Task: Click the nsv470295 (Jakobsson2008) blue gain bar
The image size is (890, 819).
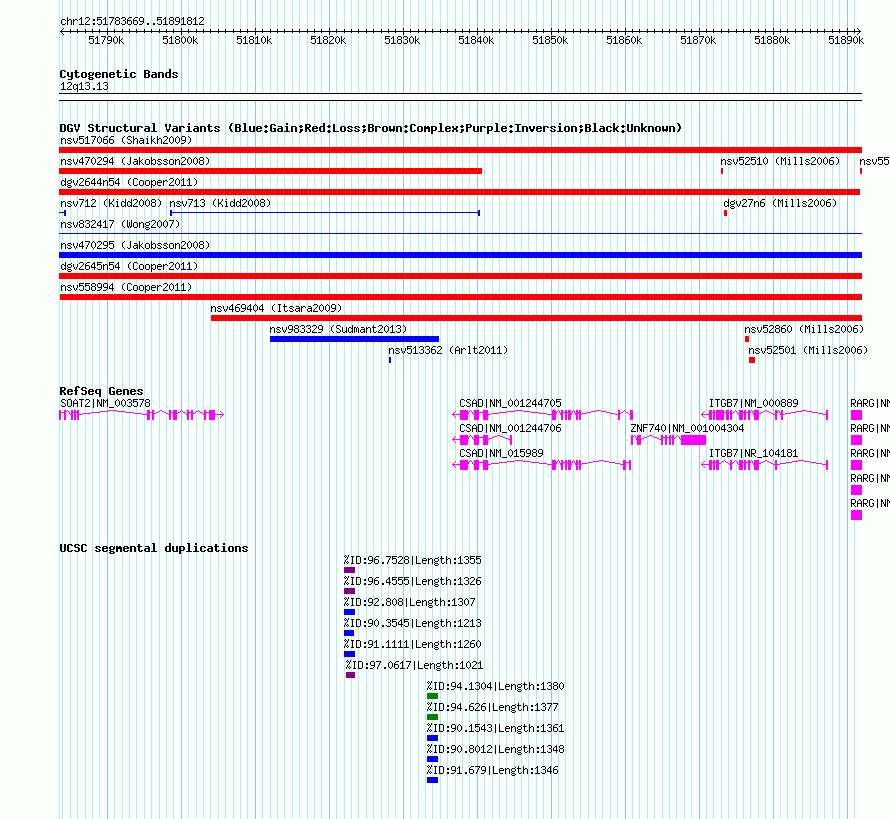Action: pyautogui.click(x=460, y=255)
